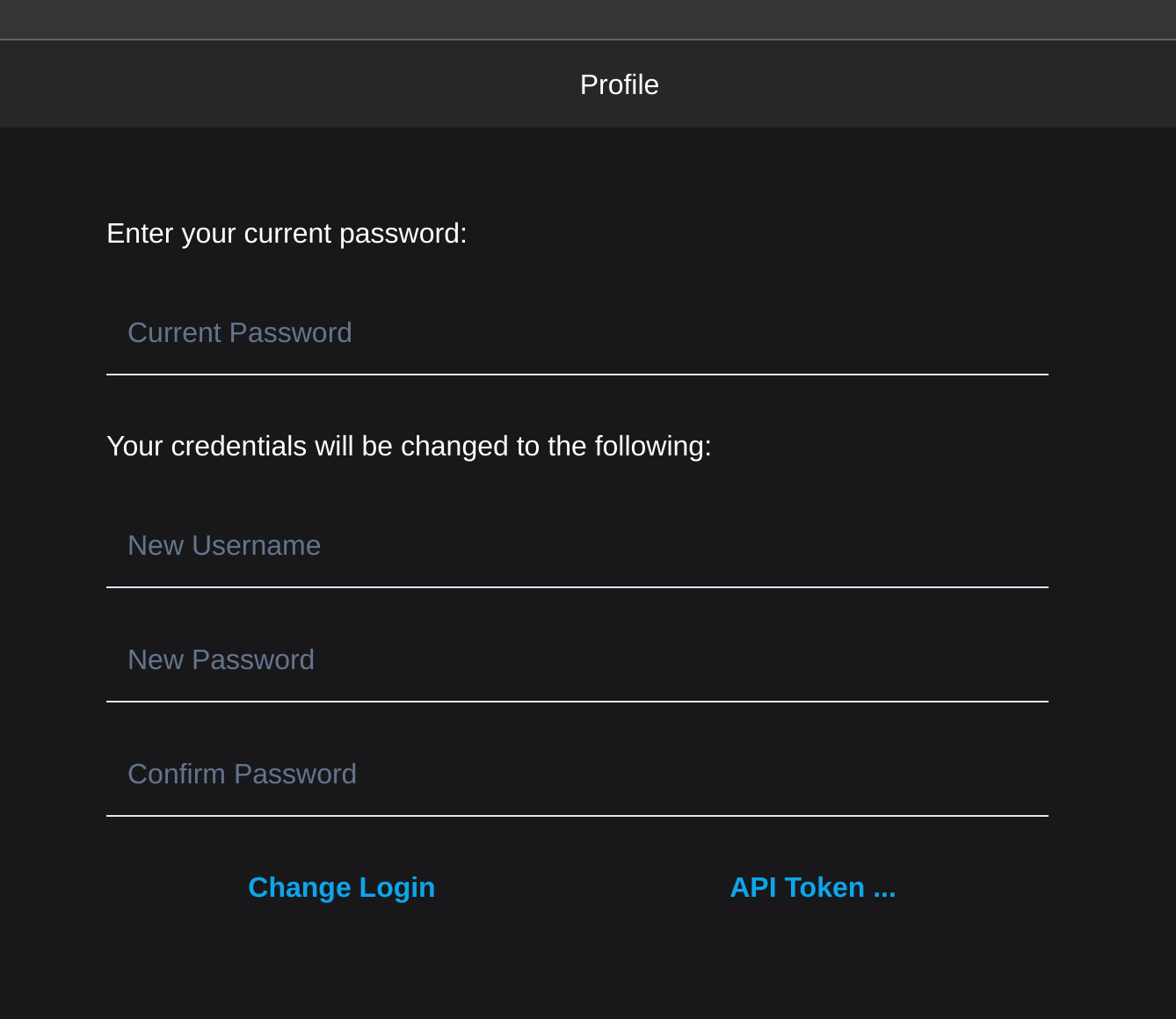
Task: Click the 'Enter your current password:' label
Action: point(287,233)
